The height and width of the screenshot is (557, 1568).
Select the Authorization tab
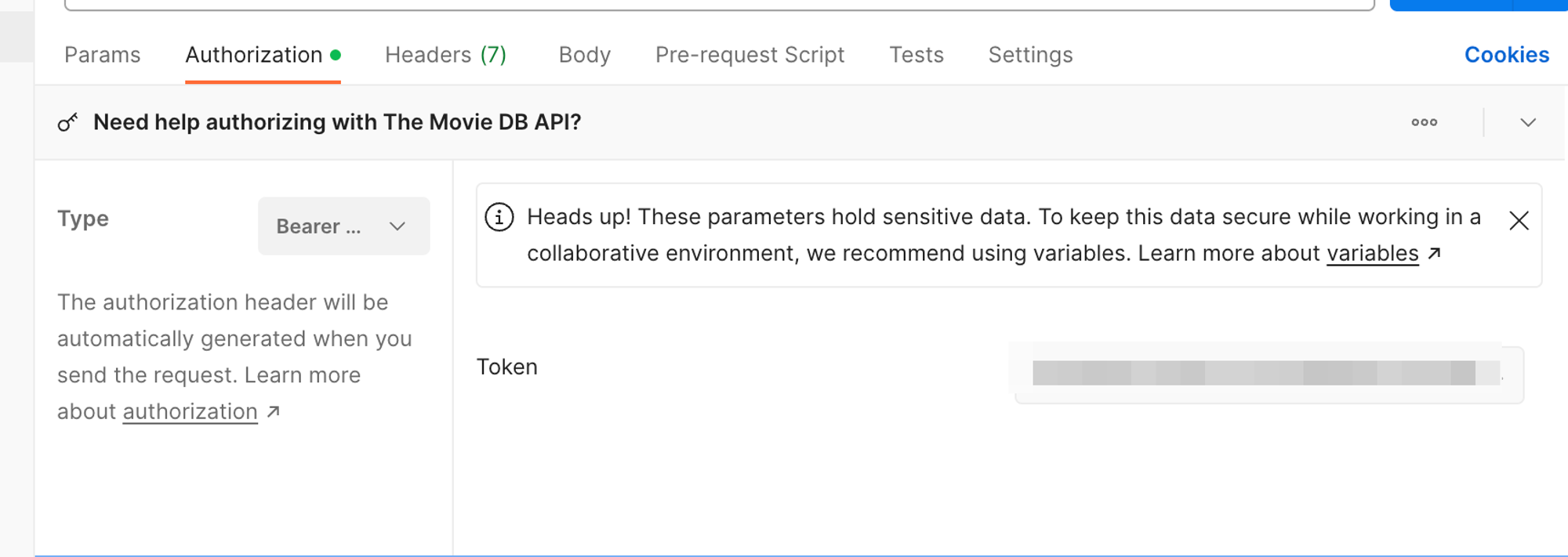coord(254,55)
